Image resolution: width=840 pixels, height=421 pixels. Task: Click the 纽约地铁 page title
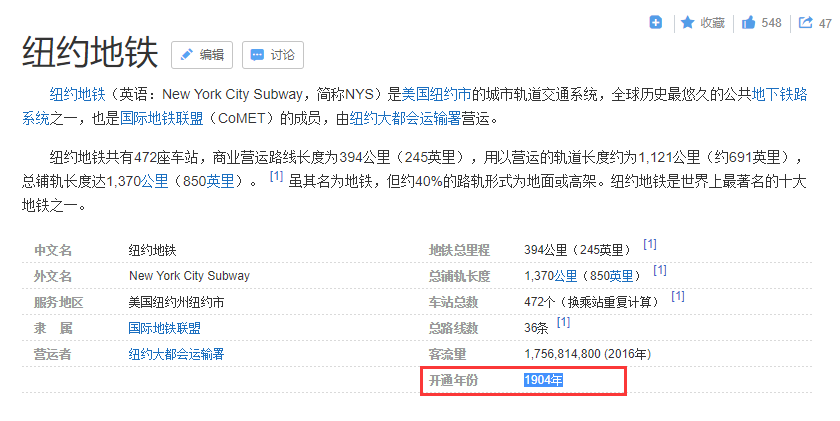coord(90,52)
